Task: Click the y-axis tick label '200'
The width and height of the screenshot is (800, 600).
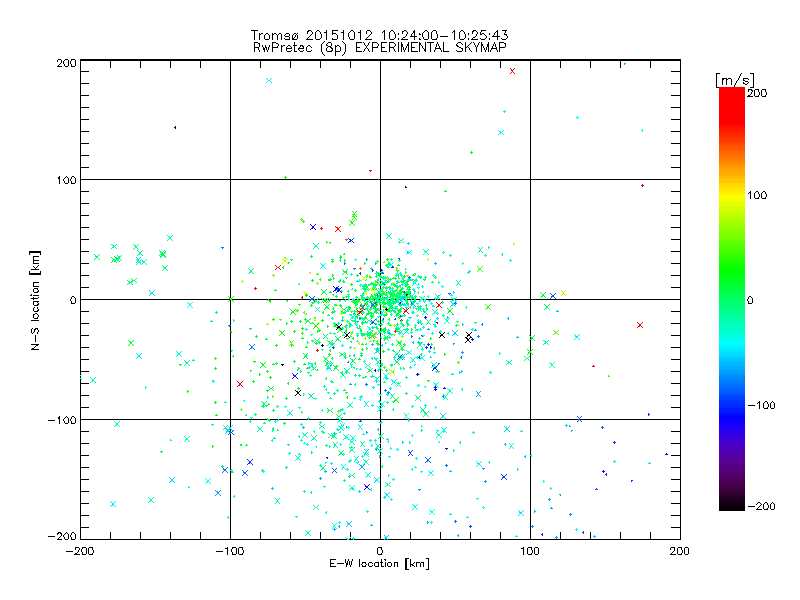Action: pos(66,63)
